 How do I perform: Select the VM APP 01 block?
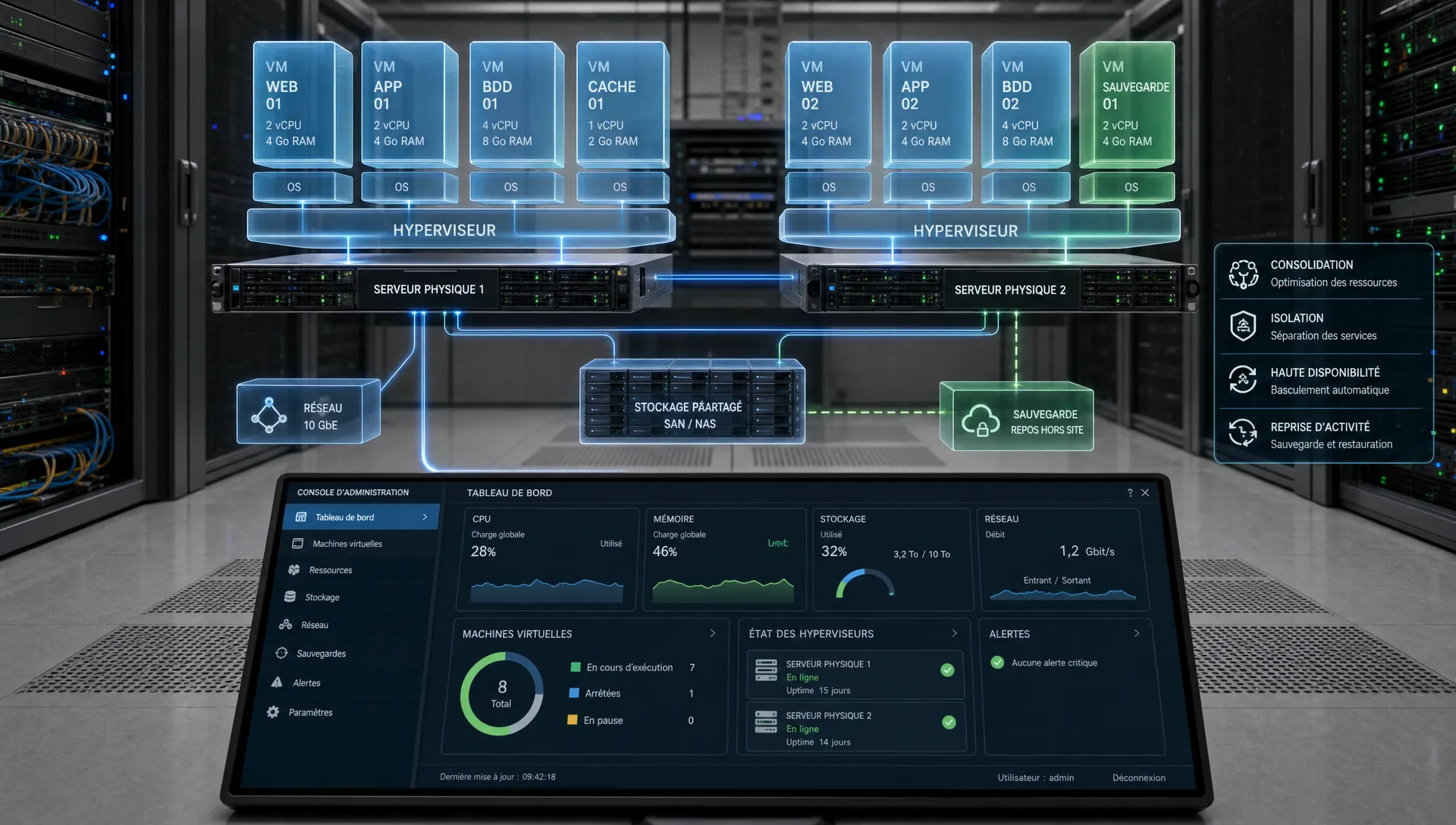[409, 105]
